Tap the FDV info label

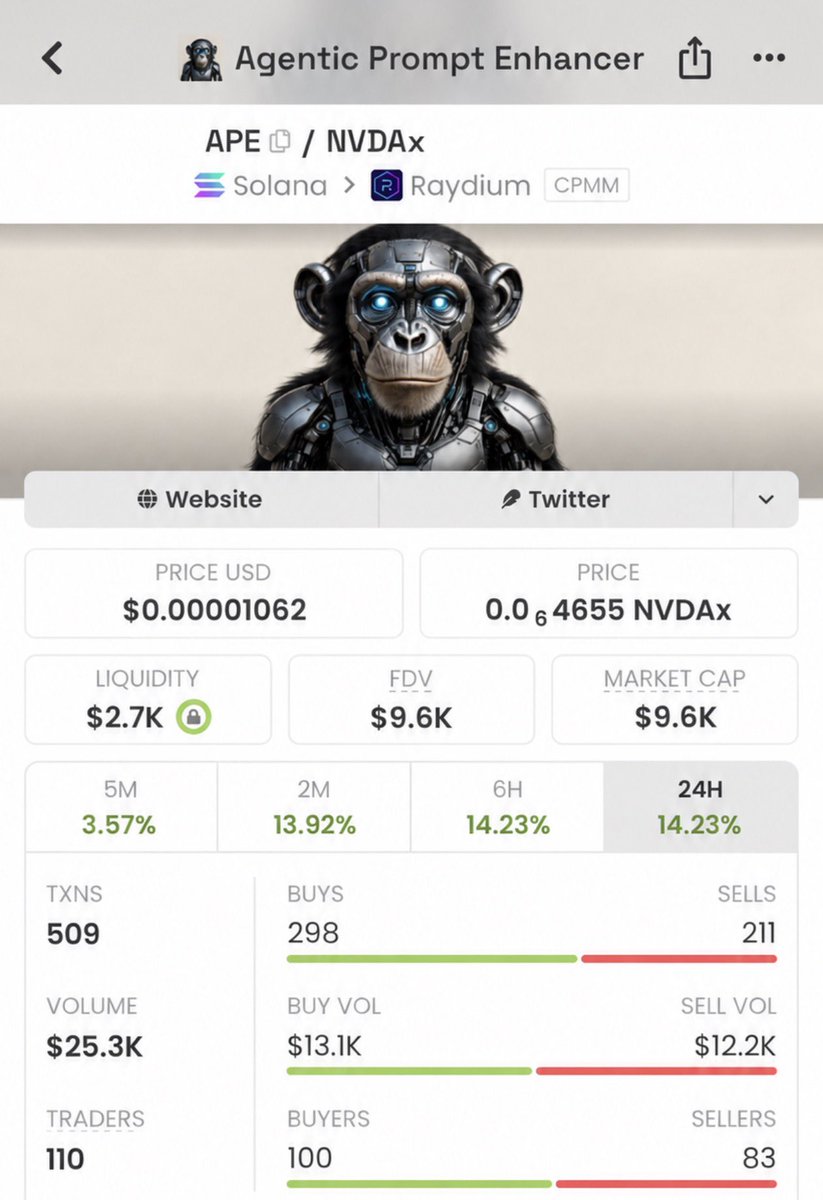[411, 679]
